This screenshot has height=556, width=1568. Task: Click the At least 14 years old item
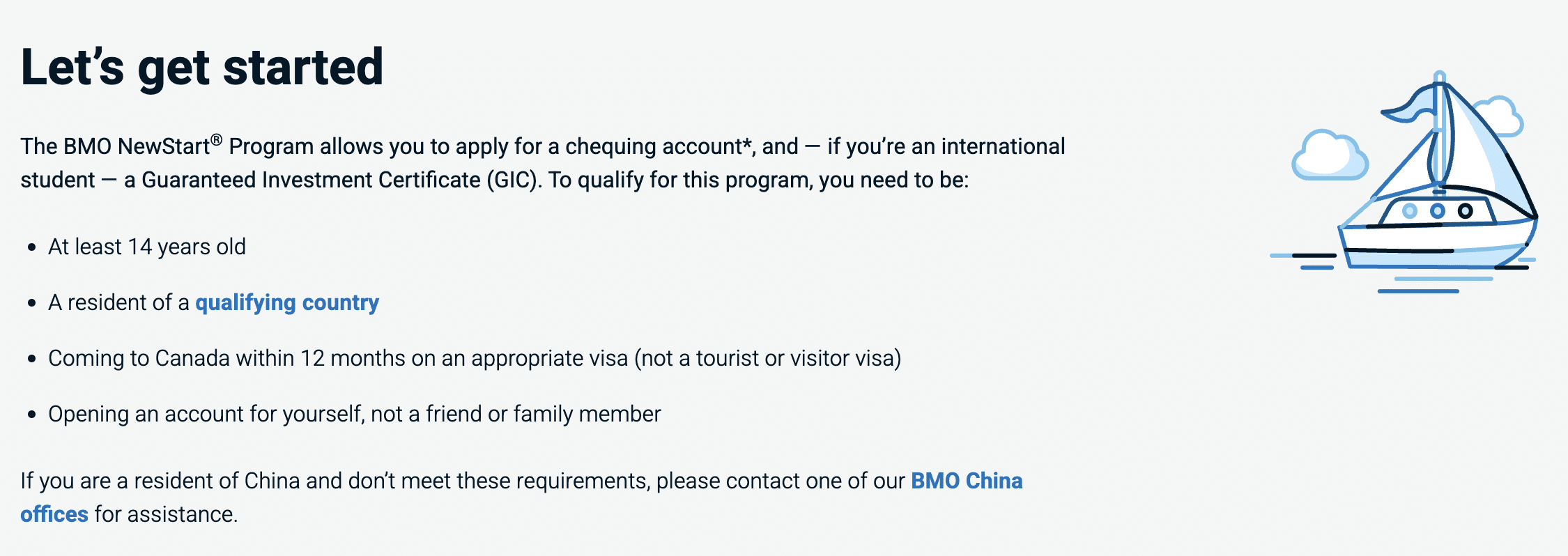tap(146, 247)
